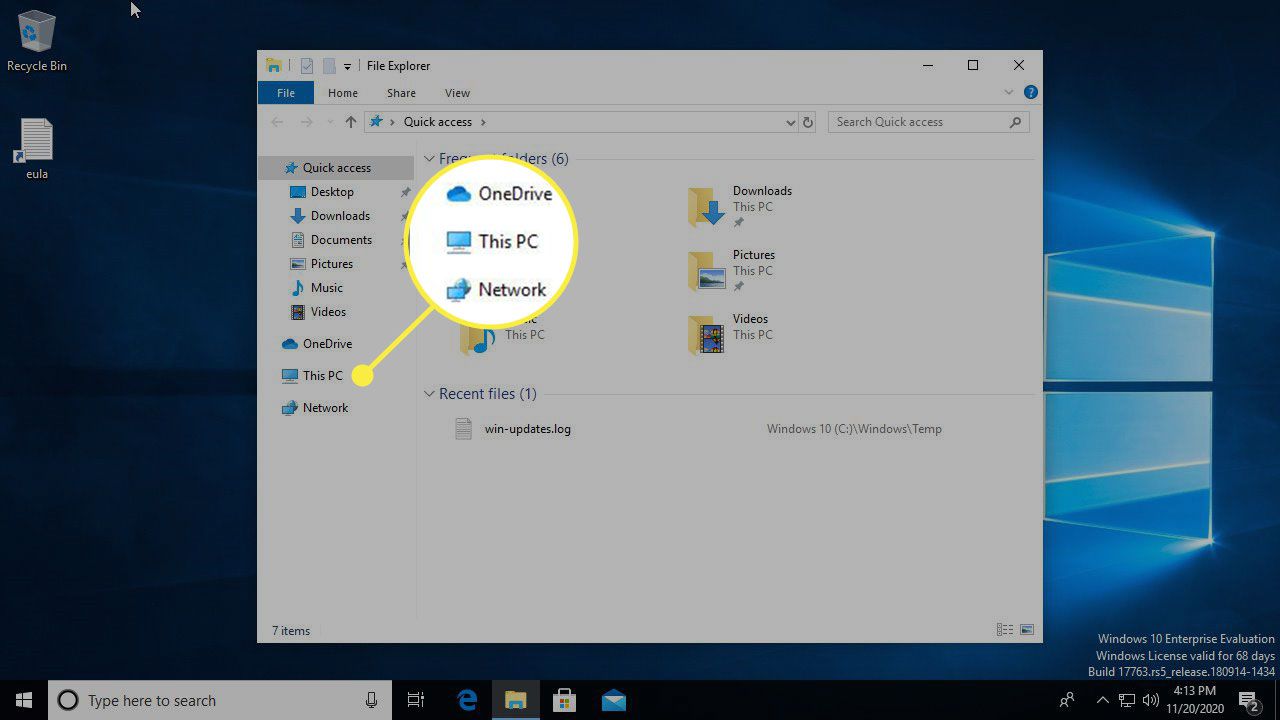Switch to large icons view layout

(1027, 630)
